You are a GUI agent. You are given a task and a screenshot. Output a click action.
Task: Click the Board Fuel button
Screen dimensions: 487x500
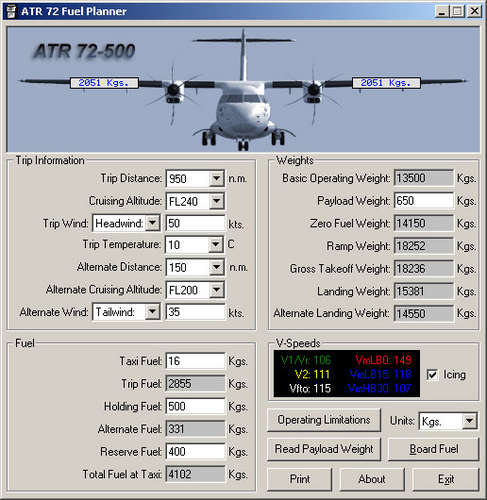coord(434,449)
